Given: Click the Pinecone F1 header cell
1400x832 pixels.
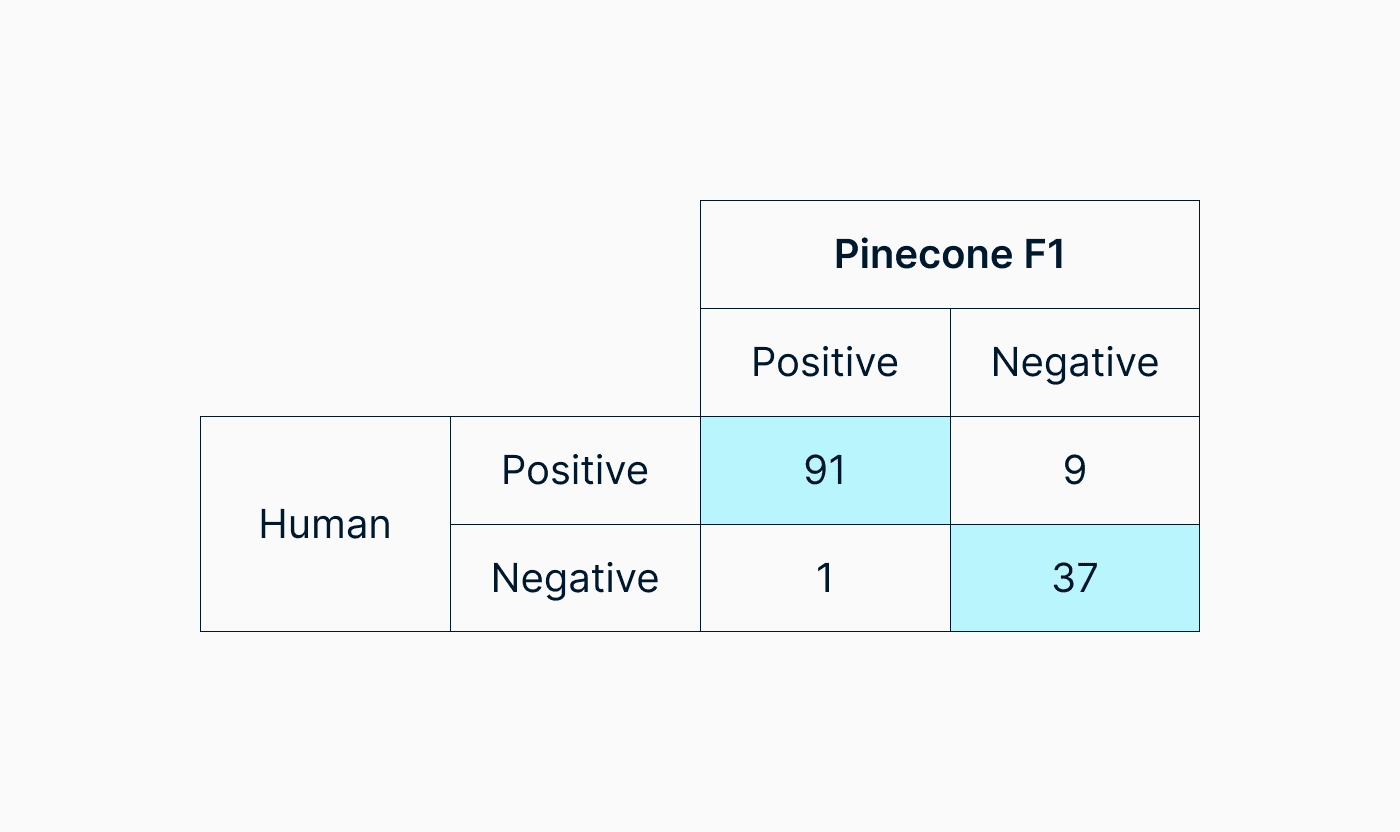Looking at the screenshot, I should [949, 254].
